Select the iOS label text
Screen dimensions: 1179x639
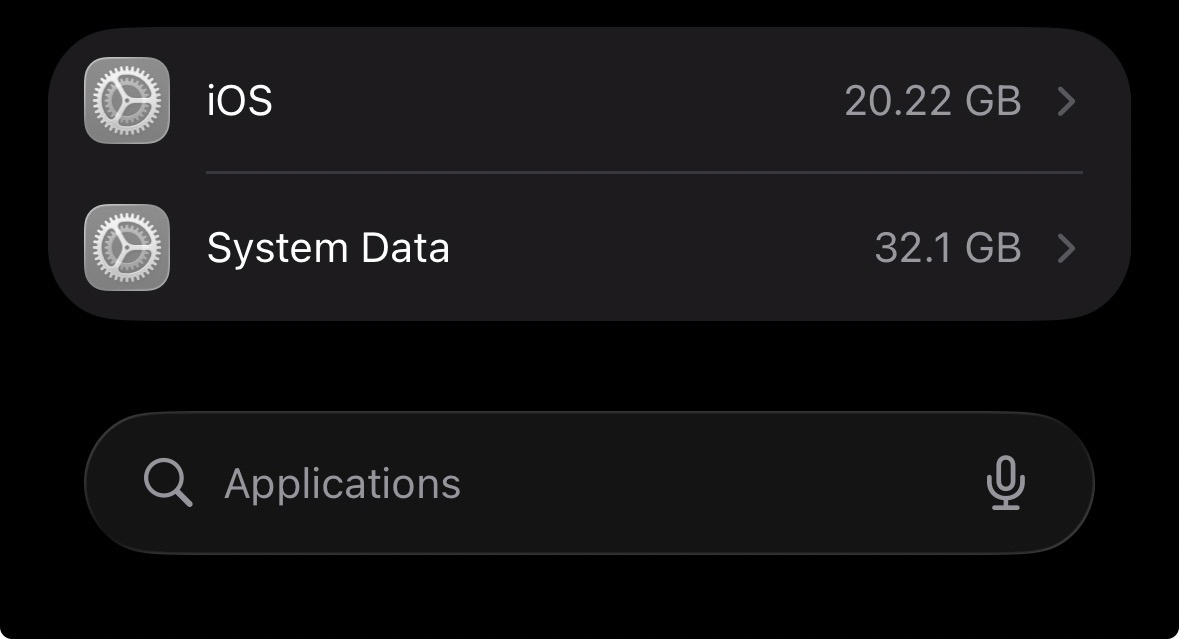[239, 101]
